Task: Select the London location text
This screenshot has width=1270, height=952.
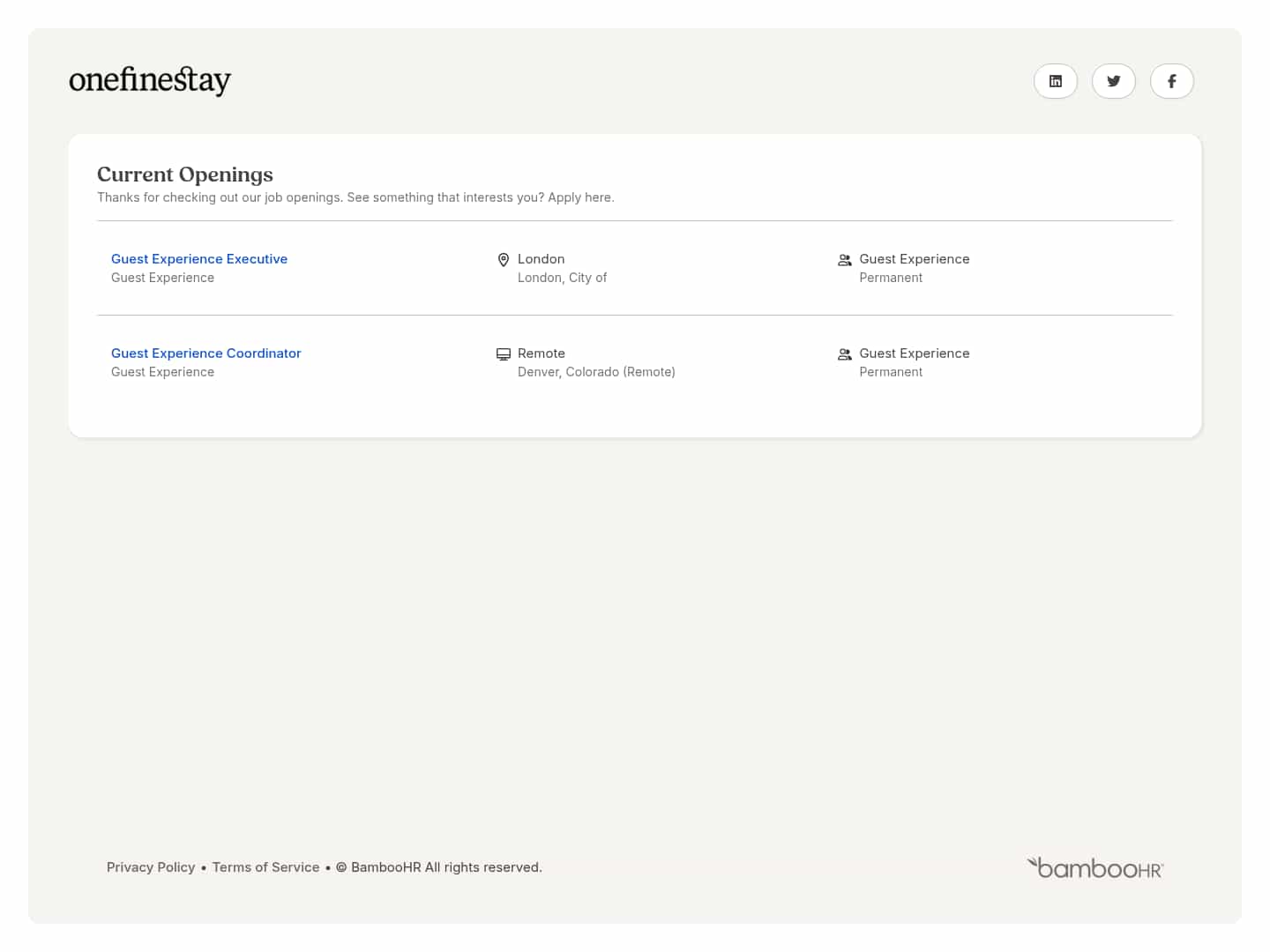Action: coord(541,258)
